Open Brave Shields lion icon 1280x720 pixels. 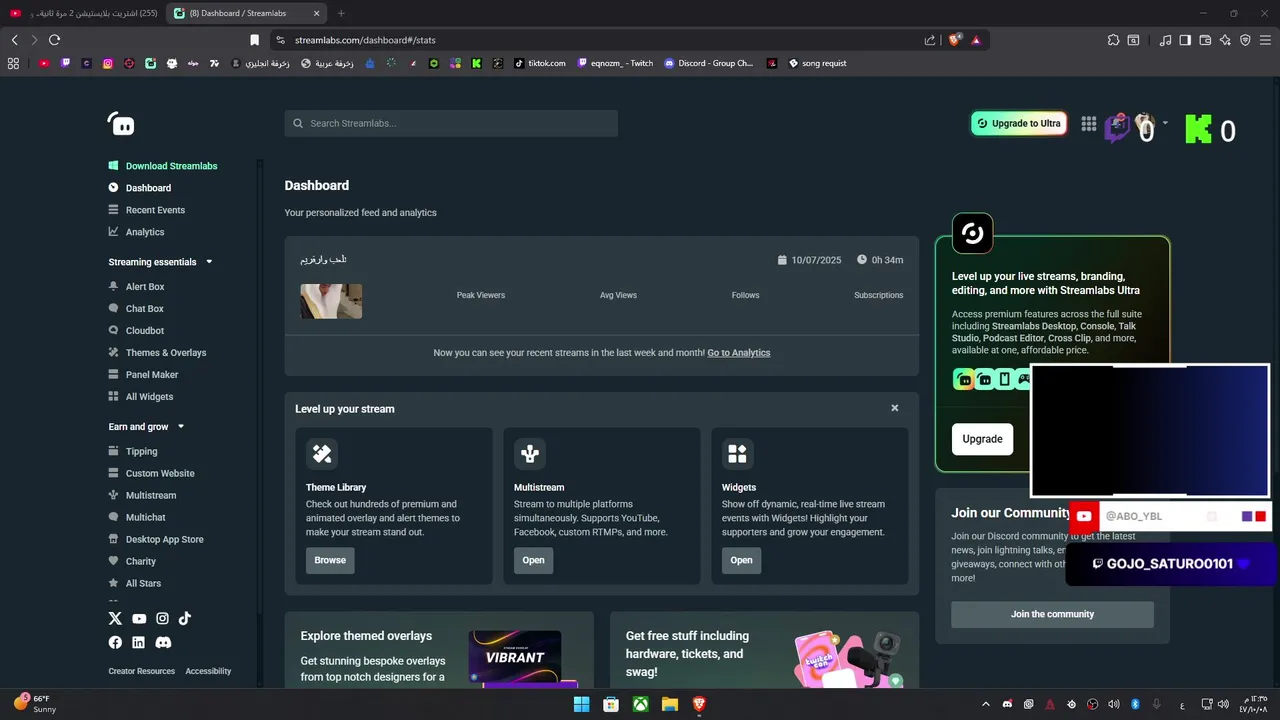point(955,40)
